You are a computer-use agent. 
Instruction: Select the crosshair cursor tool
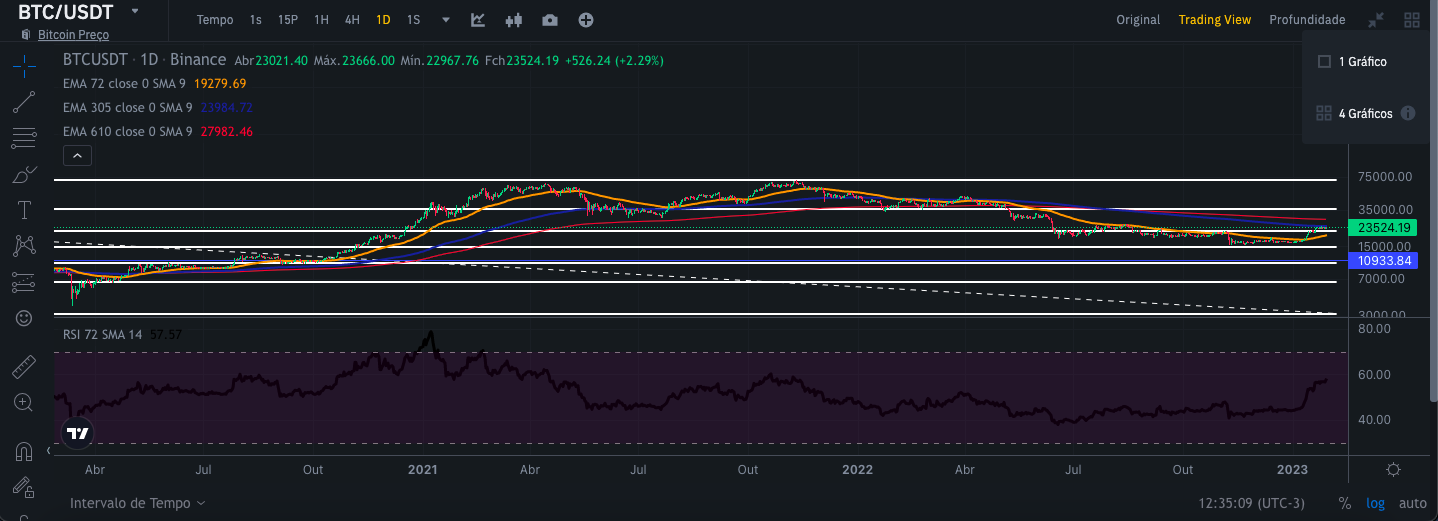click(x=24, y=66)
